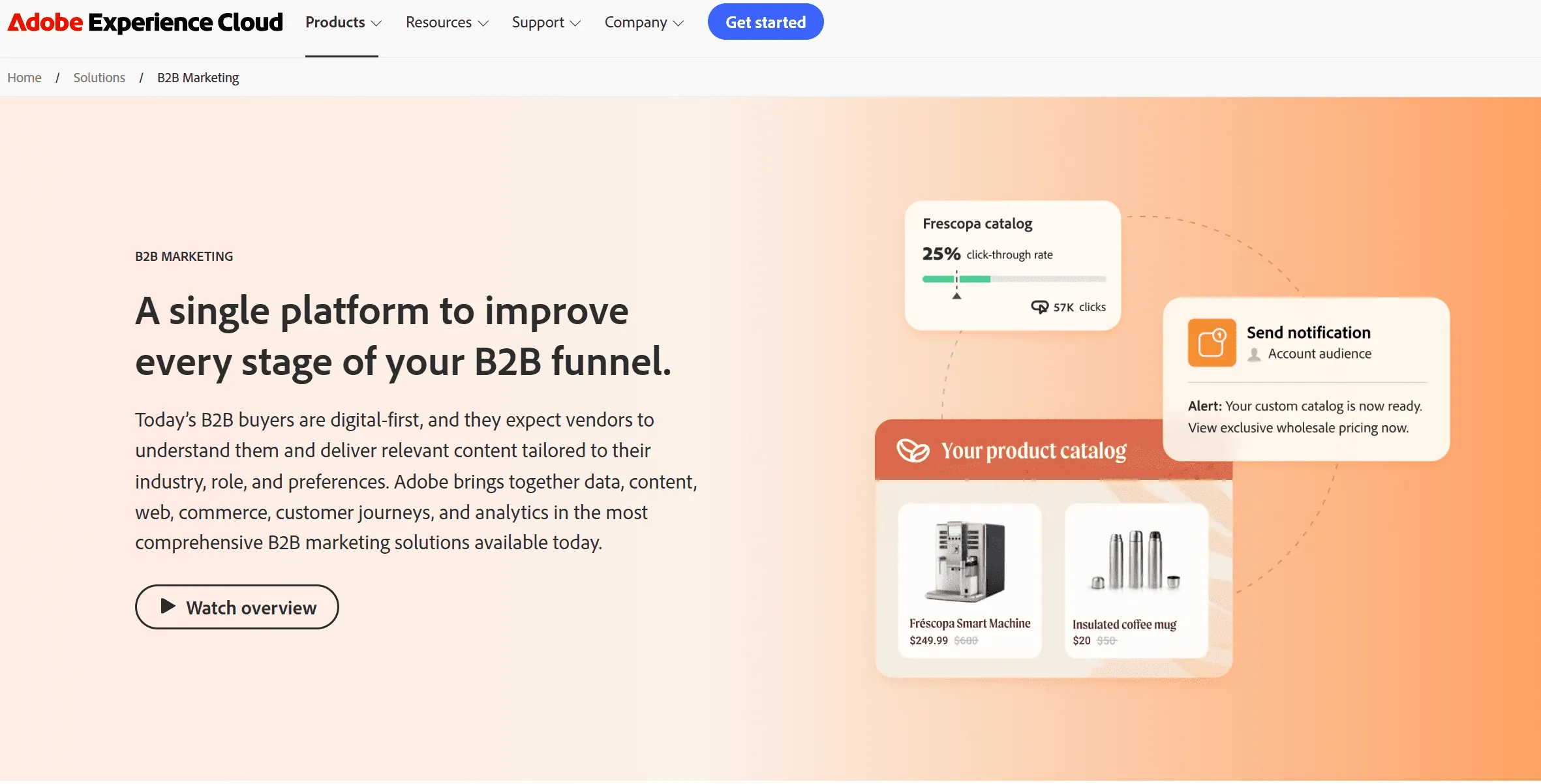Image resolution: width=1541 pixels, height=784 pixels.
Task: Open the Resources menu
Action: [447, 22]
